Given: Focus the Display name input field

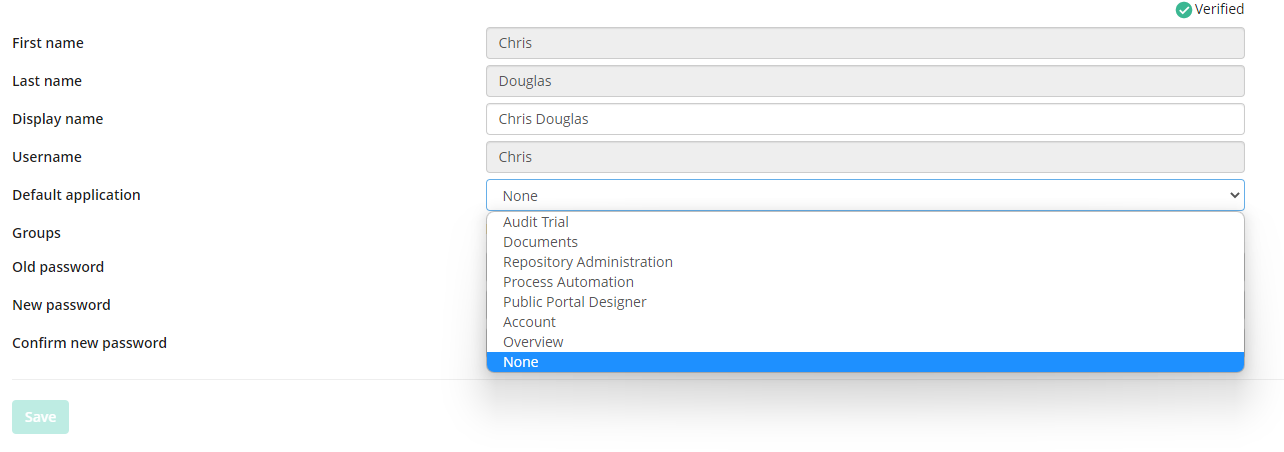Looking at the screenshot, I should [865, 119].
